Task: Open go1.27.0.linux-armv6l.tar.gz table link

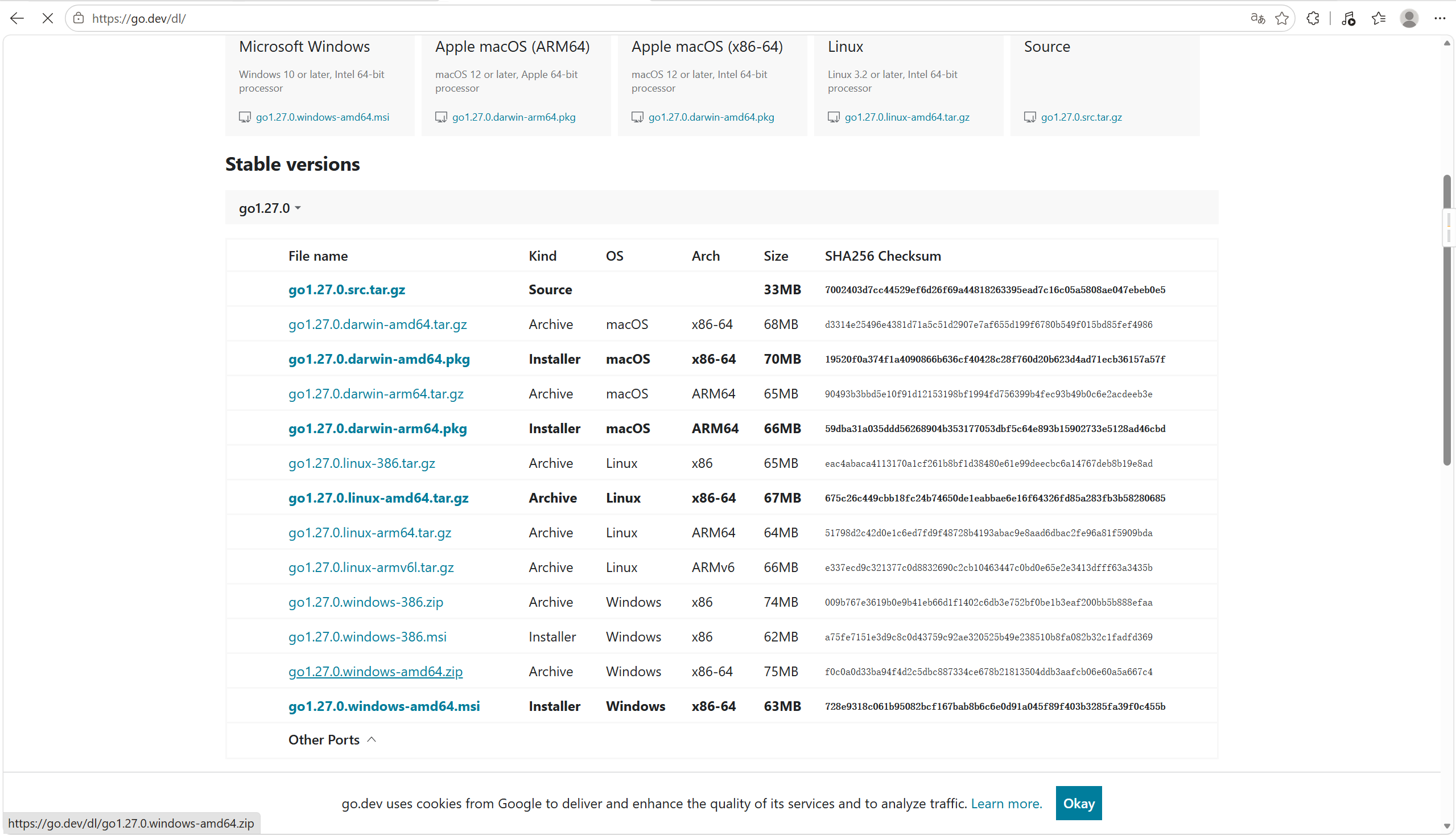Action: point(371,567)
